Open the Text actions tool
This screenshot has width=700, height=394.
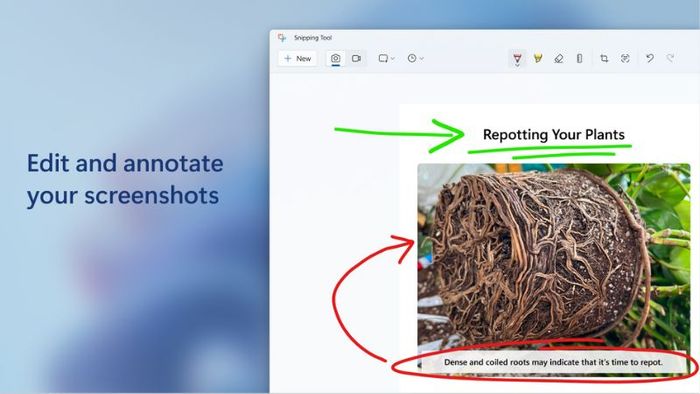click(625, 58)
